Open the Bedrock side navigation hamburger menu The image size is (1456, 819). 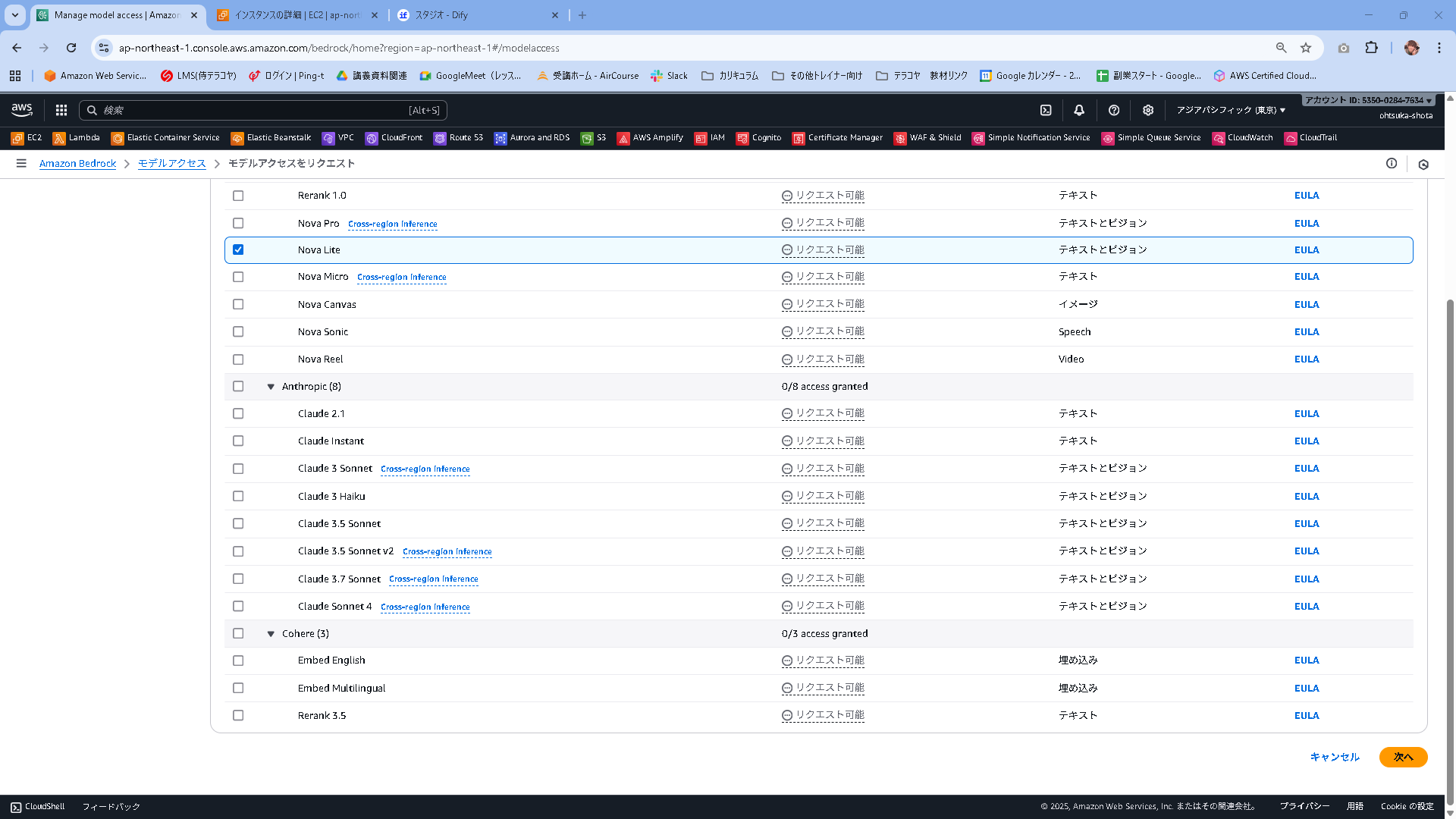21,163
